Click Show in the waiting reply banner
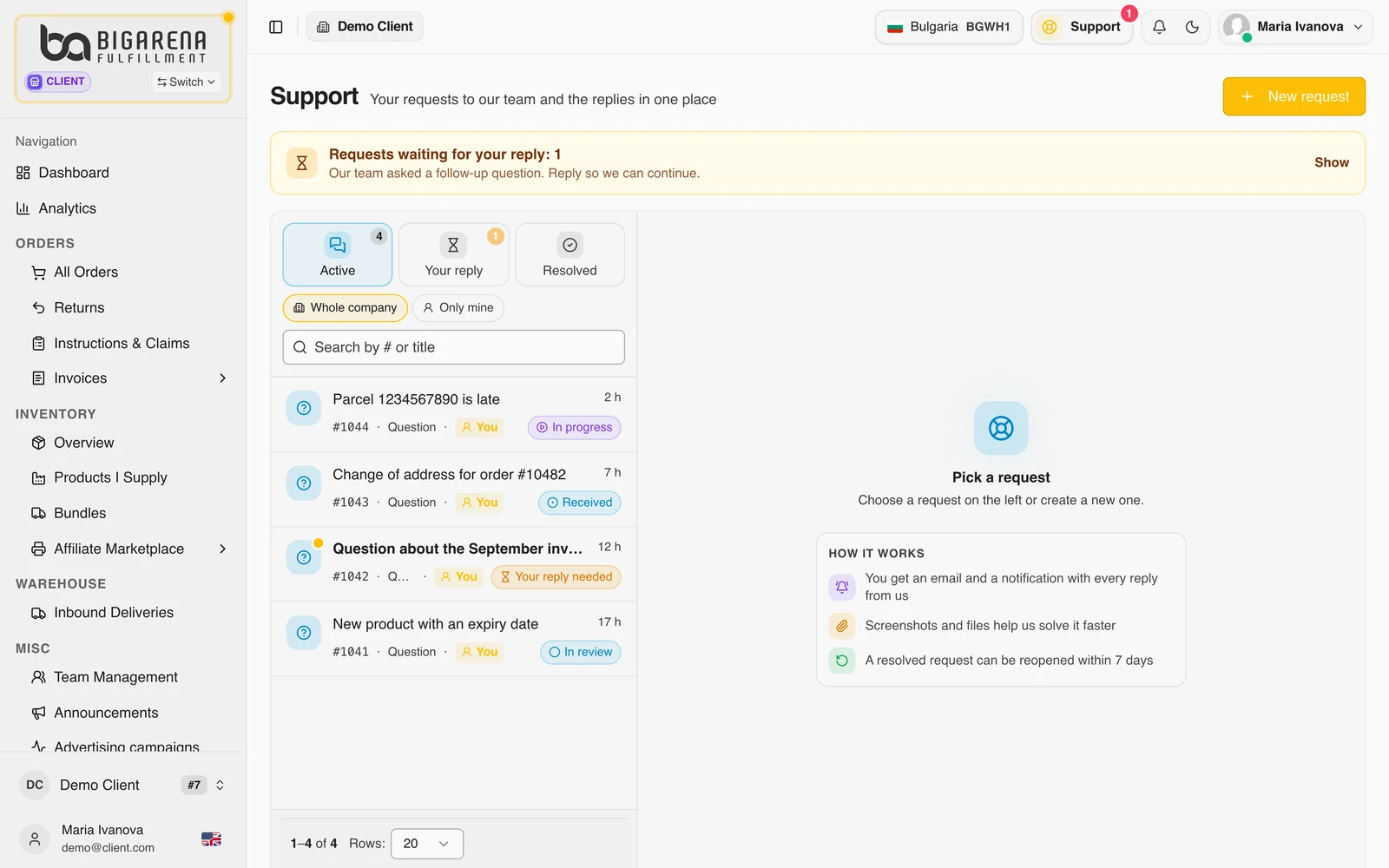Image resolution: width=1389 pixels, height=868 pixels. [x=1332, y=162]
